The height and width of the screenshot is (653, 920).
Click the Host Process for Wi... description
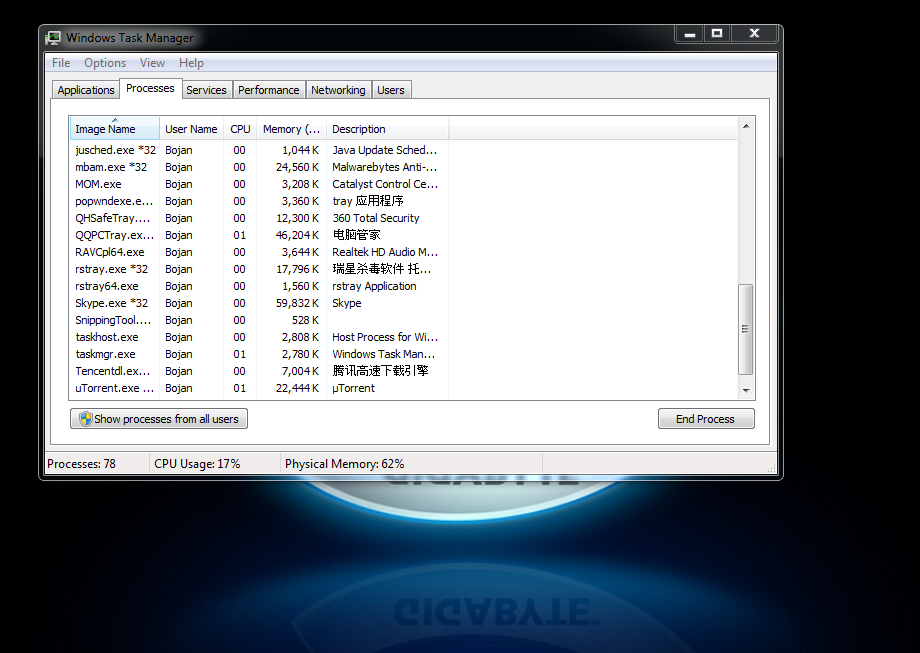click(385, 337)
